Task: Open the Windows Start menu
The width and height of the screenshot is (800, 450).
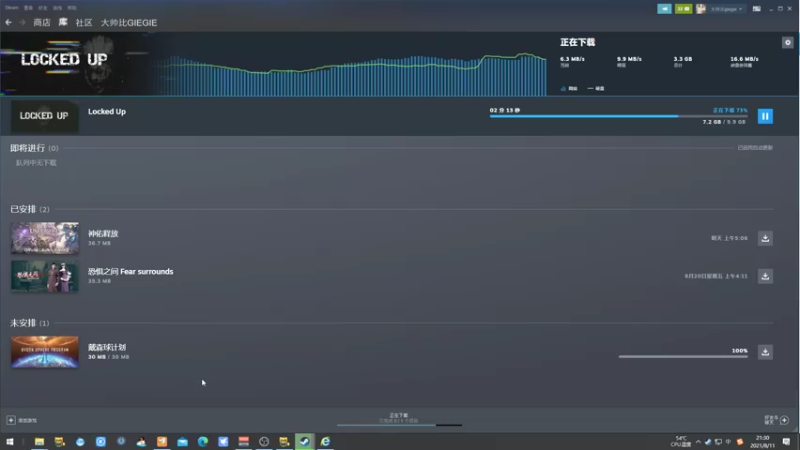Action: [x=9, y=441]
